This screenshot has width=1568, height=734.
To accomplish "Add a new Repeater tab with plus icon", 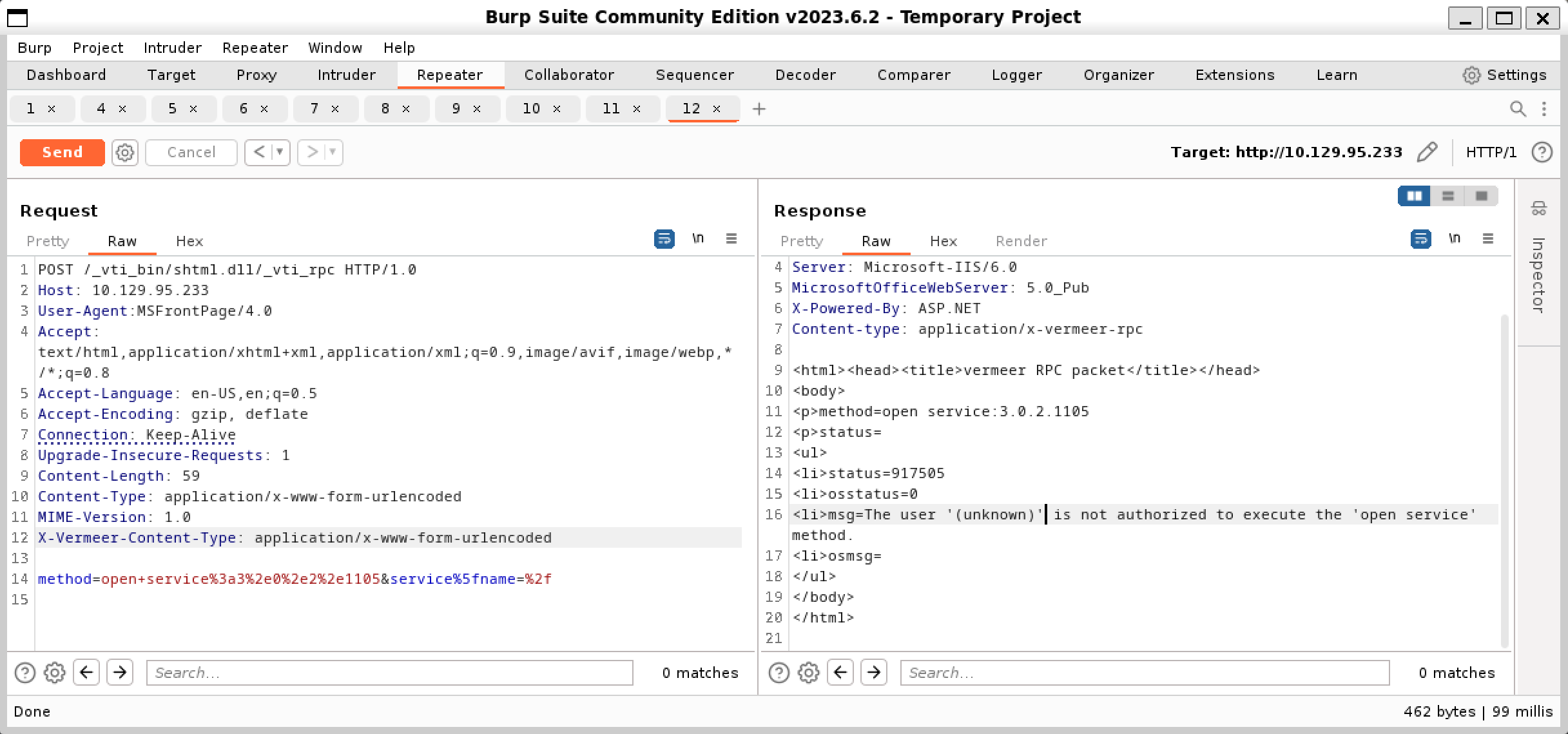I will click(x=759, y=109).
